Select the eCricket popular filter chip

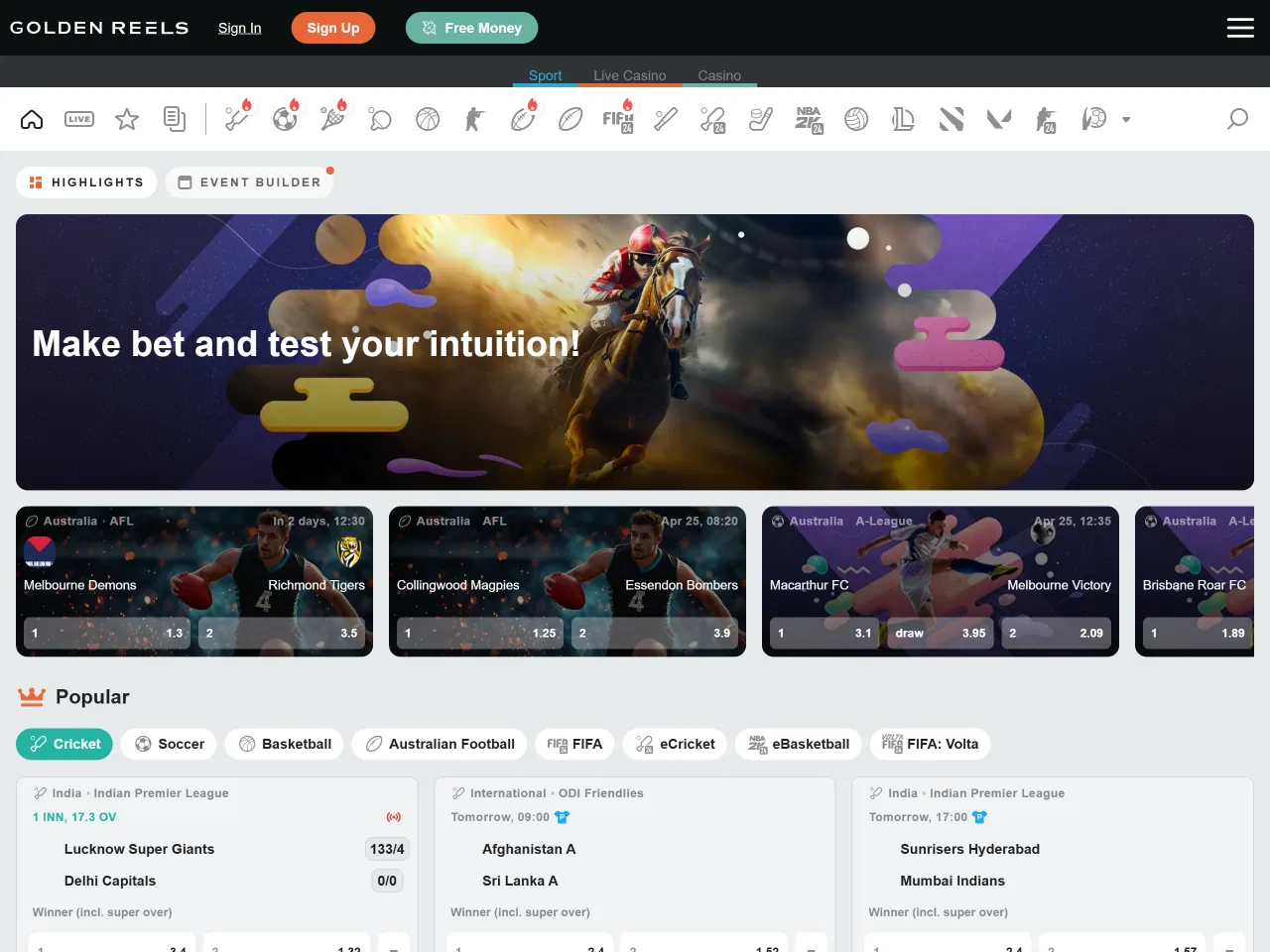[x=675, y=745]
